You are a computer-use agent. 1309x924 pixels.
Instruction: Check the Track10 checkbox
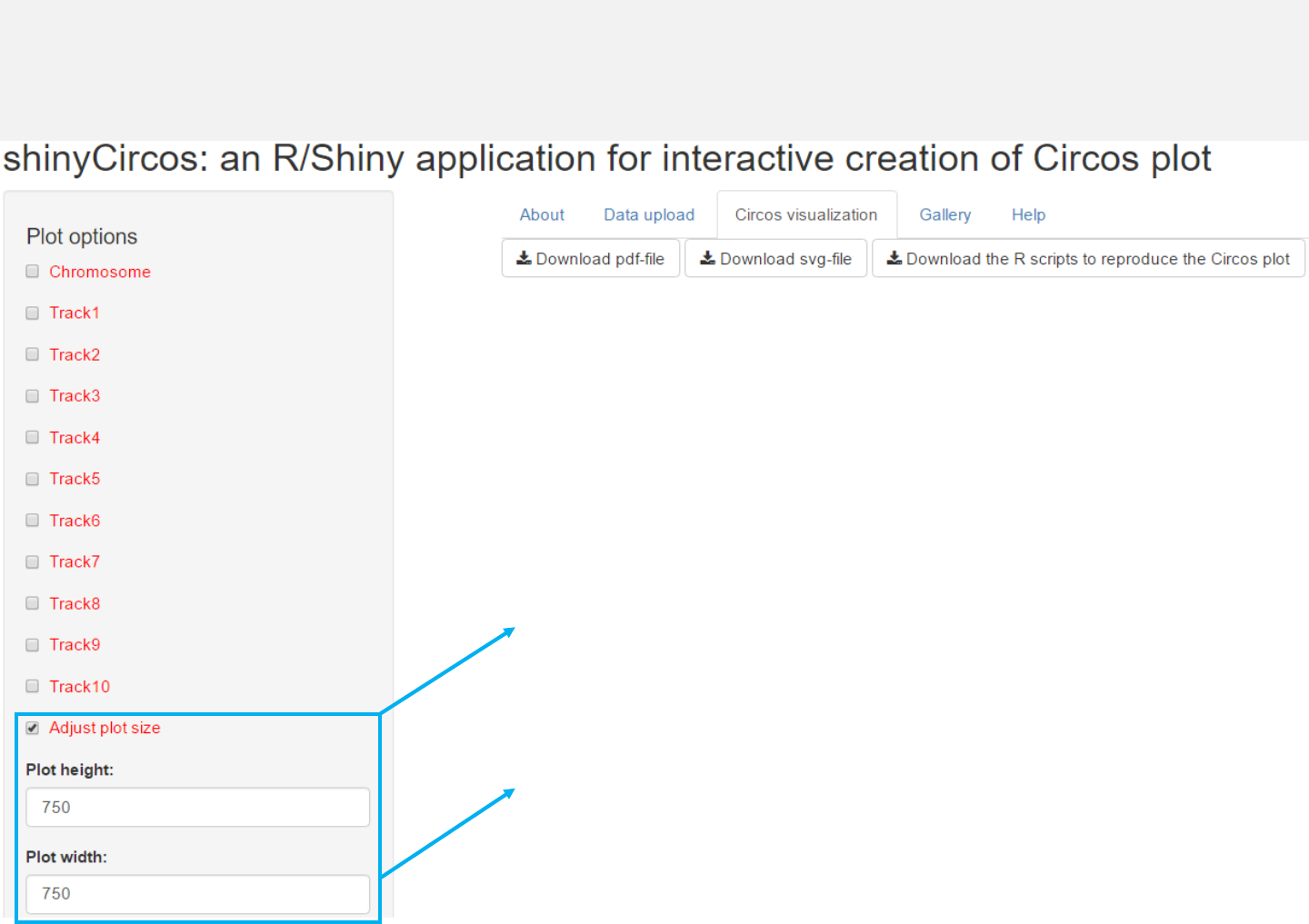pyautogui.click(x=33, y=686)
